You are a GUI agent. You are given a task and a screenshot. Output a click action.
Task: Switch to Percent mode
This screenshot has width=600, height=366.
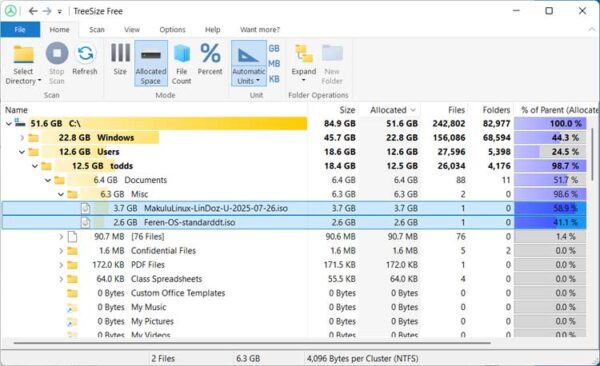point(210,53)
